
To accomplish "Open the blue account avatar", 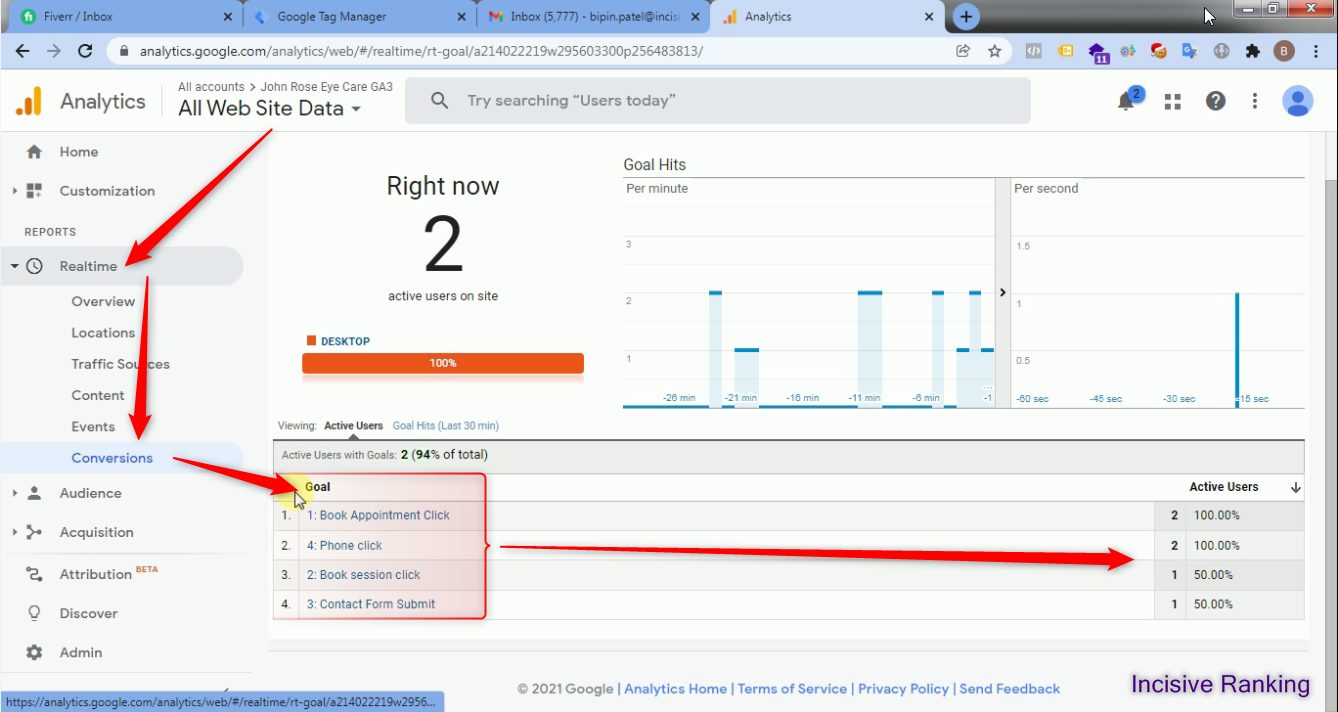I will tap(1298, 101).
